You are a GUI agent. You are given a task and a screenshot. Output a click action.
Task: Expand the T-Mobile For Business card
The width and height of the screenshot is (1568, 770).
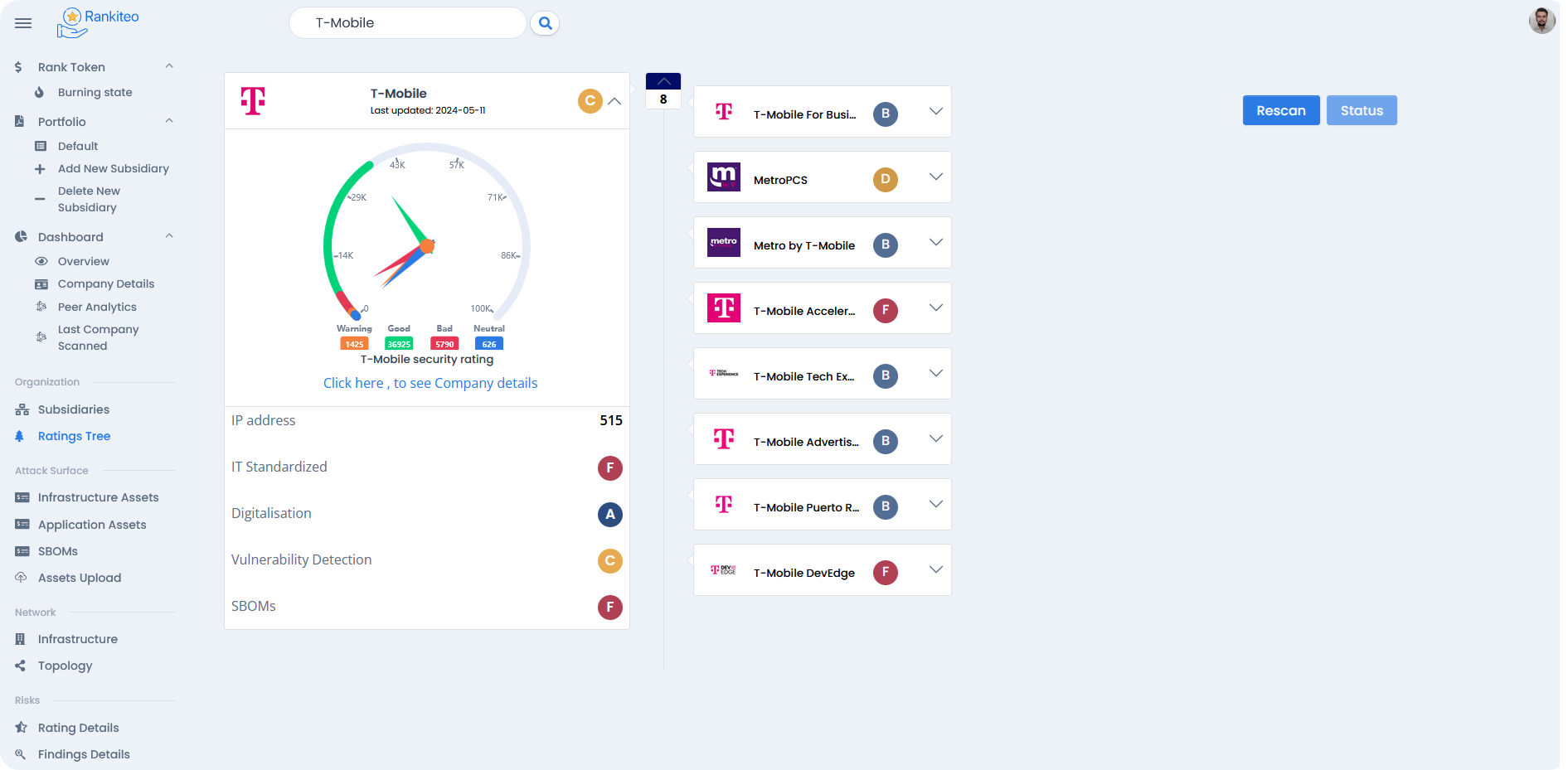935,112
